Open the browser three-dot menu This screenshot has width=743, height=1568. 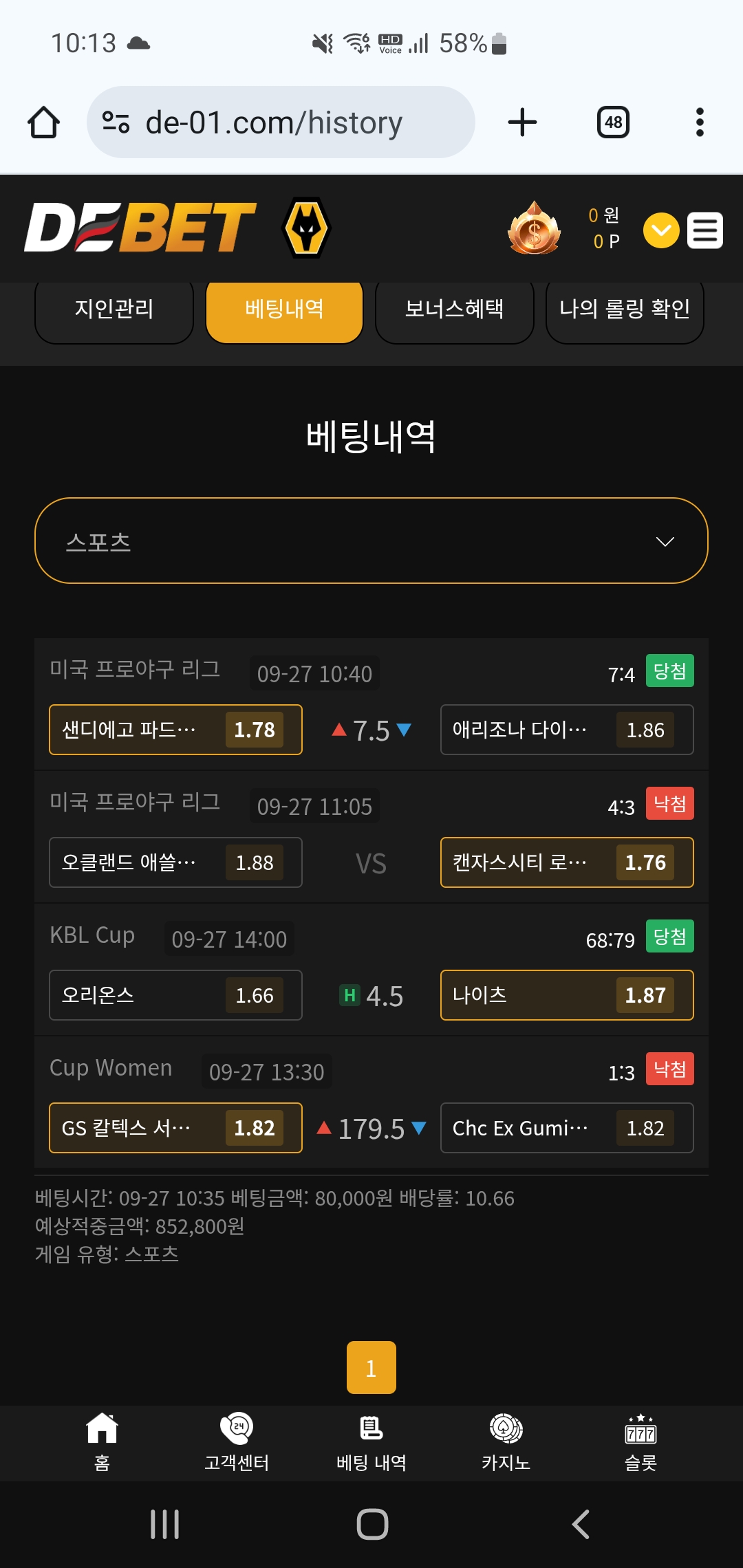[x=700, y=122]
